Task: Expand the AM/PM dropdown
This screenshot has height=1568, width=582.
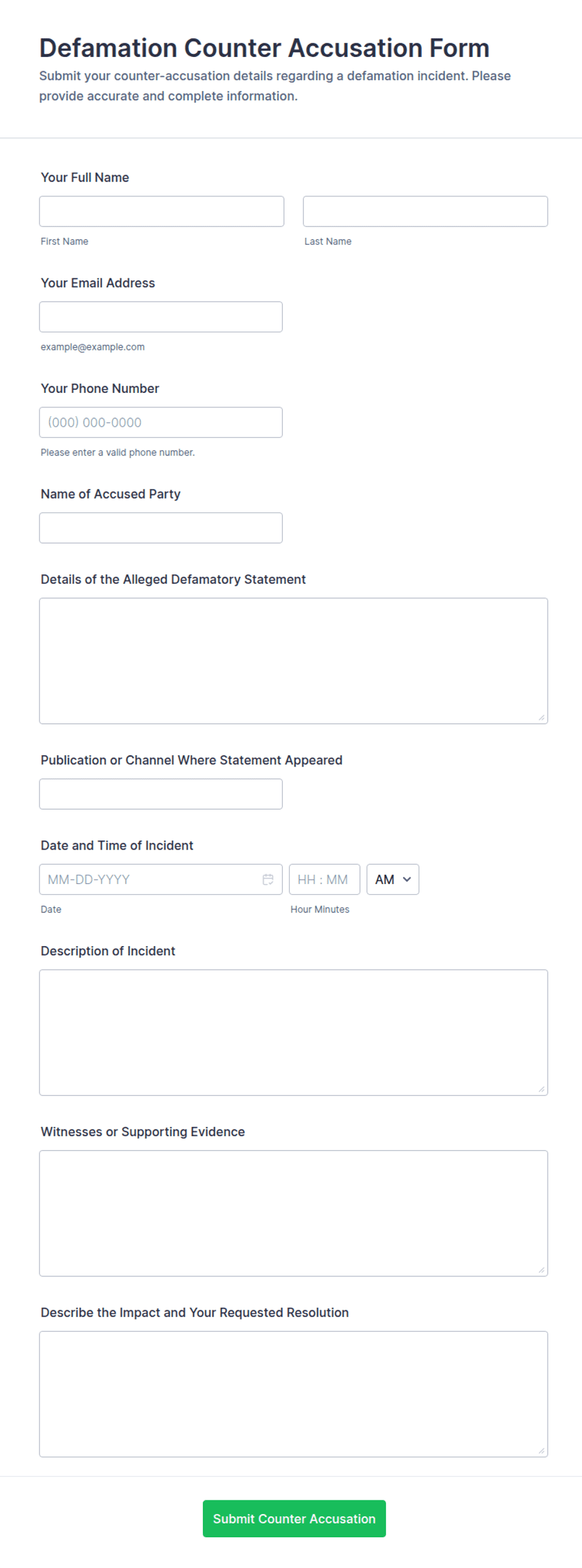Action: (x=392, y=879)
